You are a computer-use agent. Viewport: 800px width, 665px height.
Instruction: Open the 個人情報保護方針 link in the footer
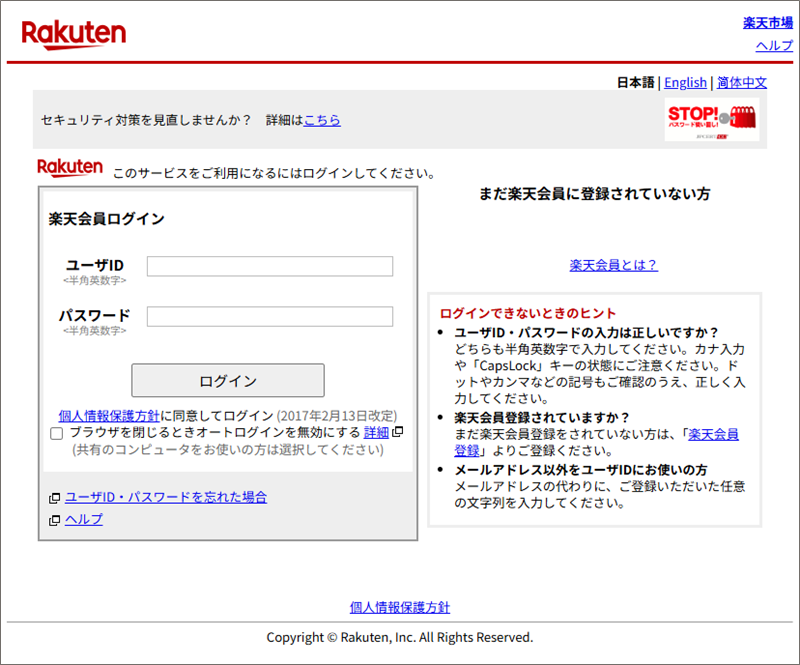[x=400, y=607]
